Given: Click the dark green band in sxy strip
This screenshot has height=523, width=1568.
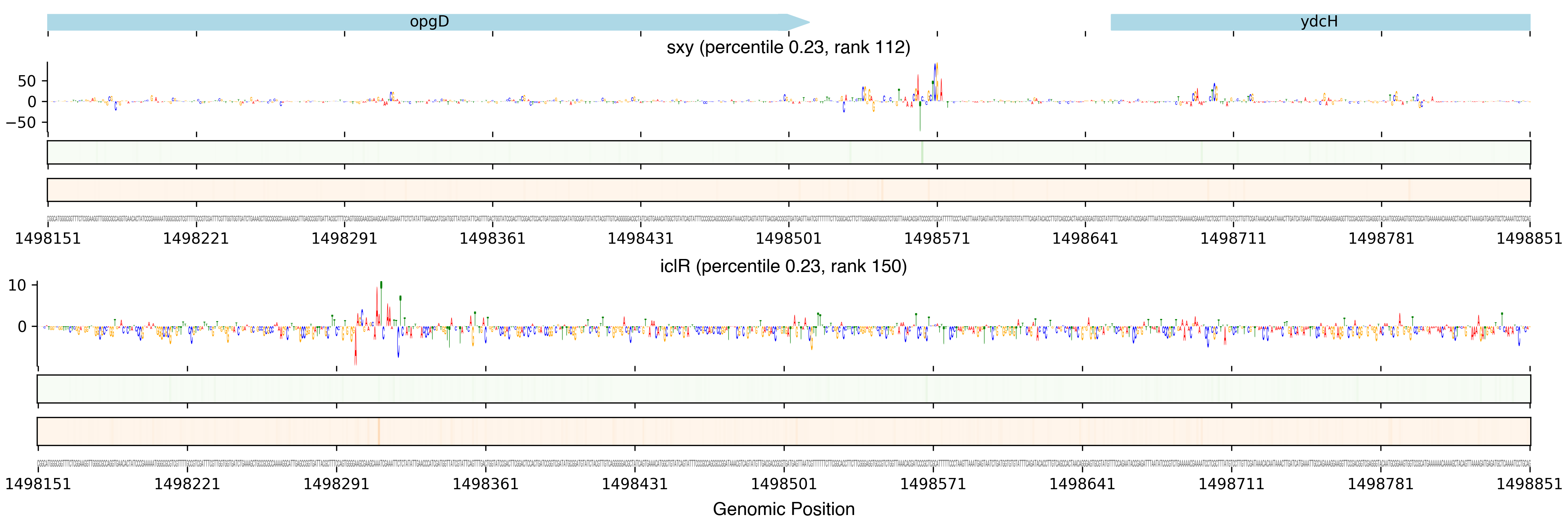Looking at the screenshot, I should [922, 152].
